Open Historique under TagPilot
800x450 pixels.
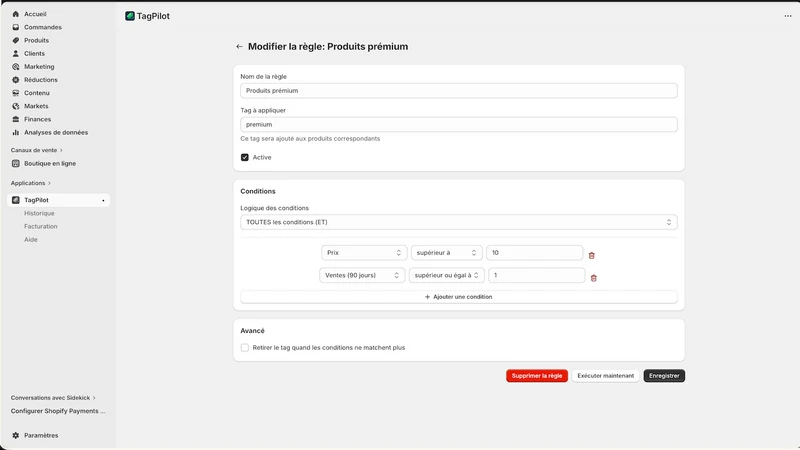point(39,213)
